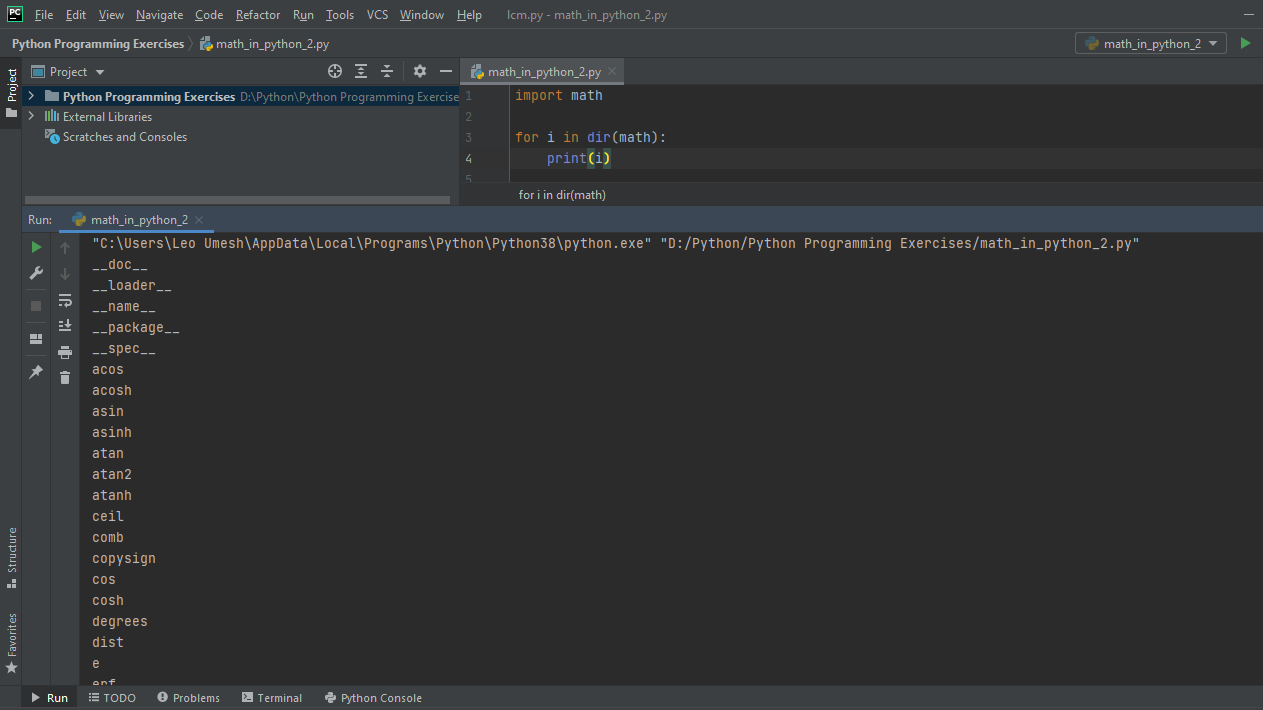Click the Pin Tab icon in Run panel
The height and width of the screenshot is (710, 1263).
[x=36, y=371]
